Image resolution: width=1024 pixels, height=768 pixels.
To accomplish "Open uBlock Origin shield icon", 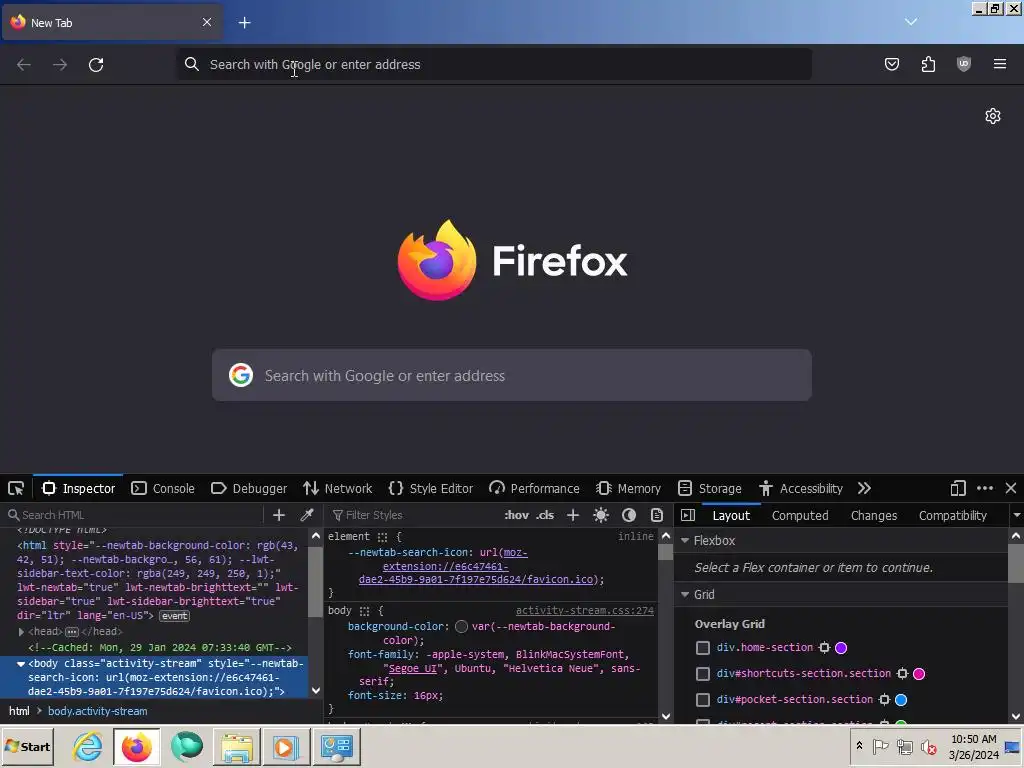I will (x=964, y=64).
